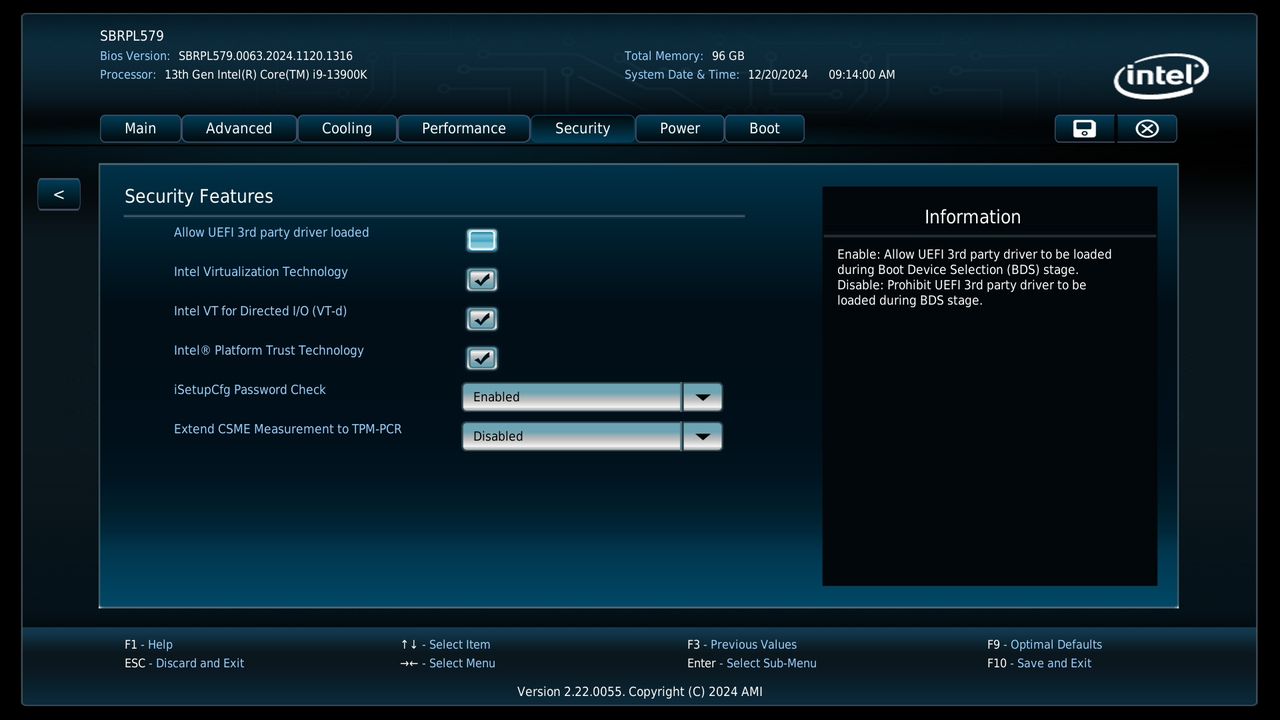Click the exit X icon button
Screen dimensions: 1280x720
click(1147, 128)
